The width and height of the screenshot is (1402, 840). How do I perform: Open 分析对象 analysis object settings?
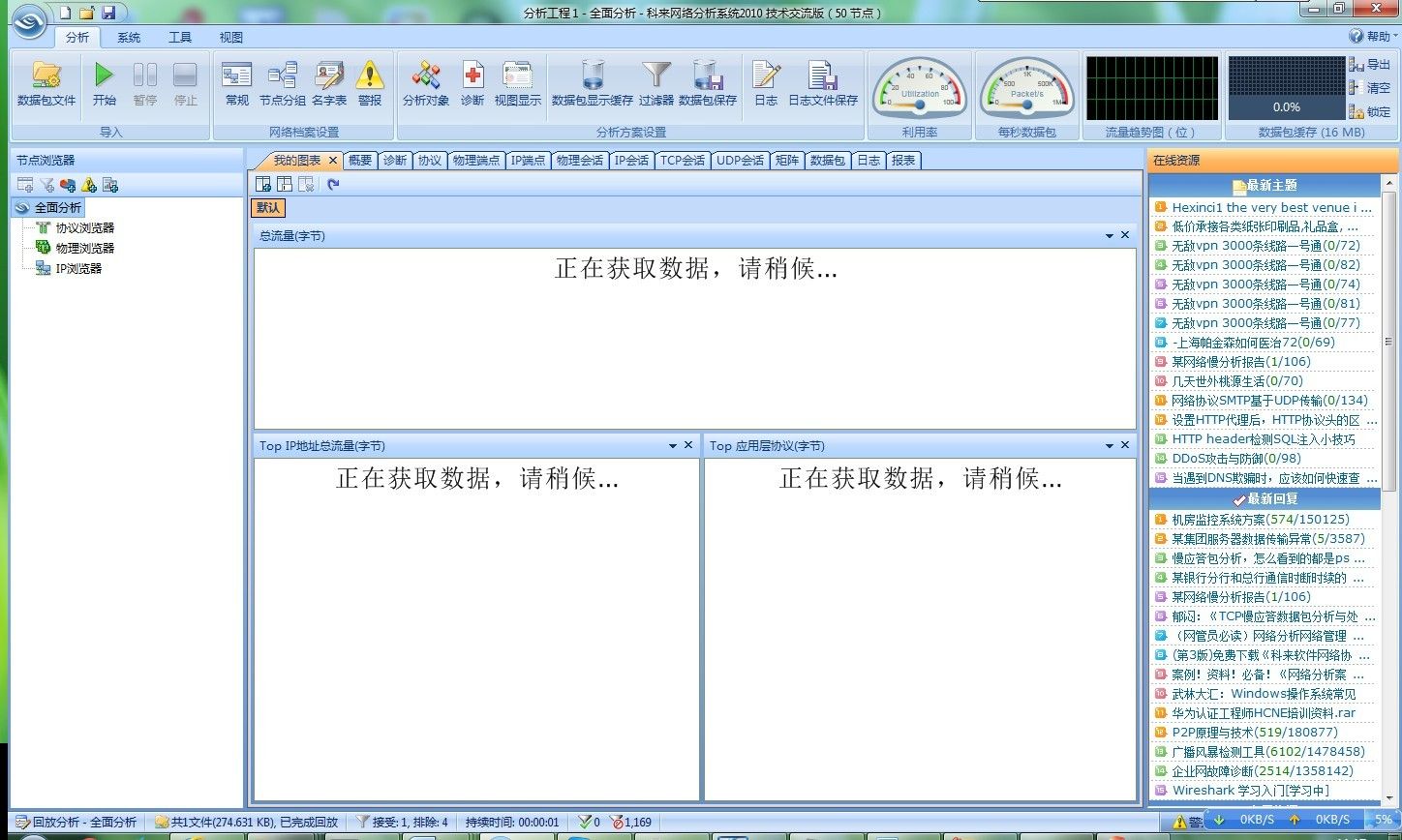coord(426,84)
